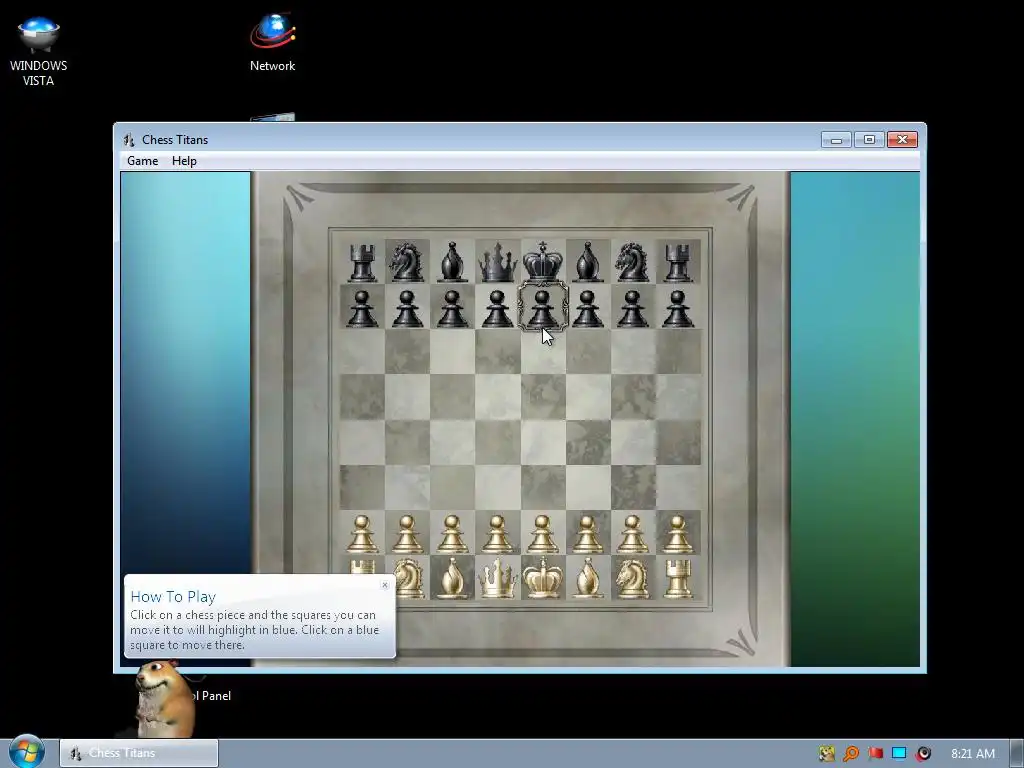Select the black pawn on c7

tap(453, 308)
